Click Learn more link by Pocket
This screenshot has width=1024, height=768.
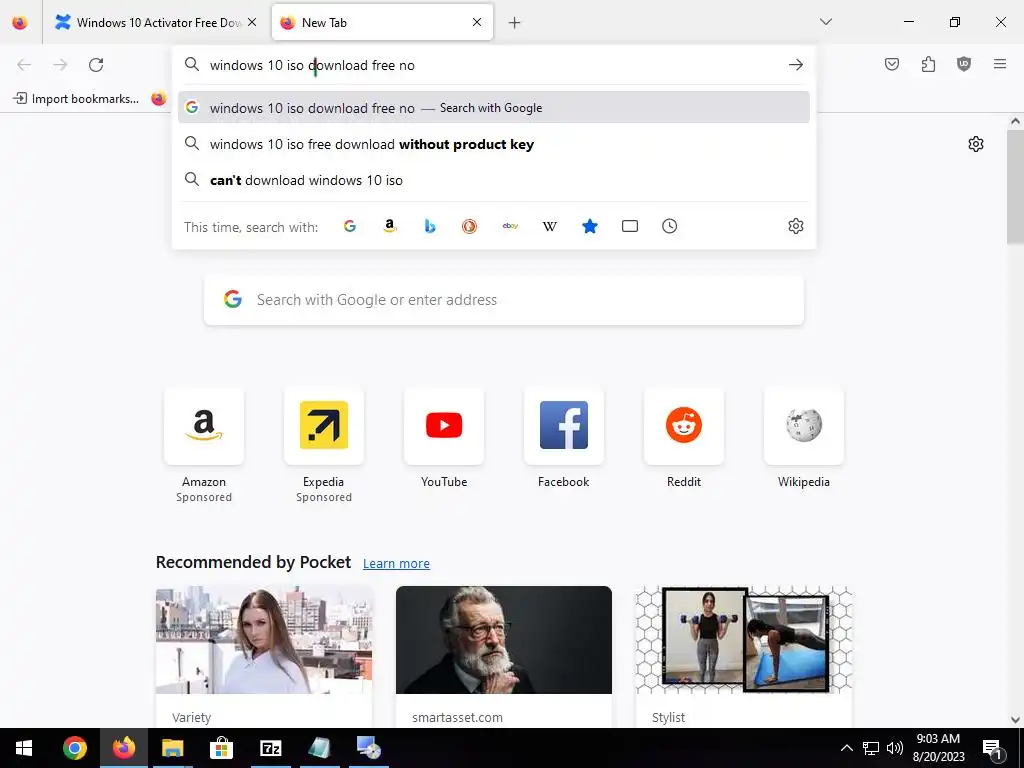[396, 564]
